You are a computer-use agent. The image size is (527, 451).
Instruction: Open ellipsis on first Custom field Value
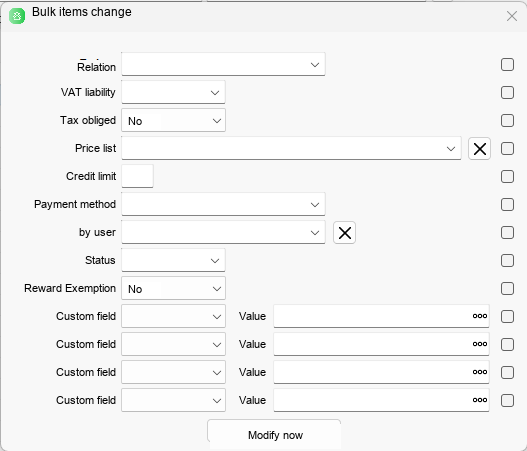(x=480, y=316)
